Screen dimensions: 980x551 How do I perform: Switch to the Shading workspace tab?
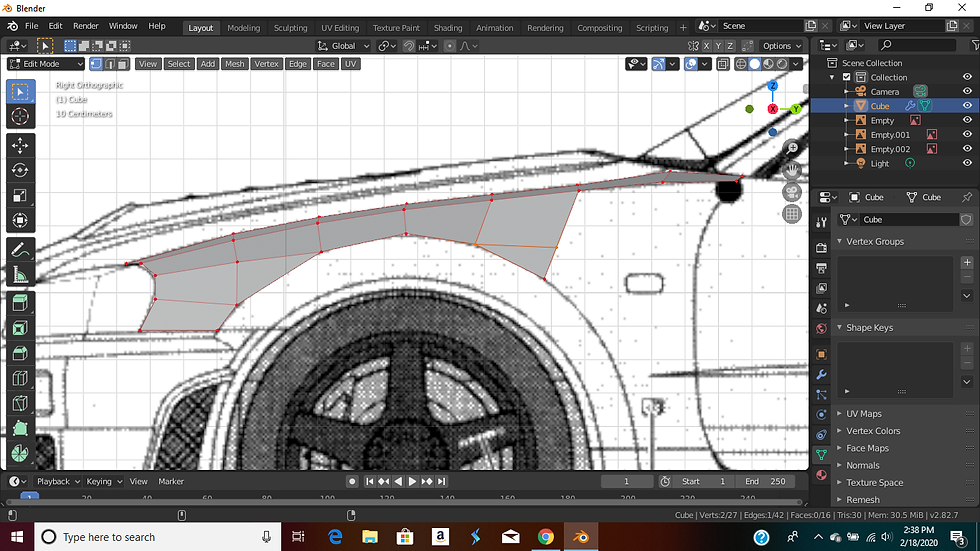448,27
